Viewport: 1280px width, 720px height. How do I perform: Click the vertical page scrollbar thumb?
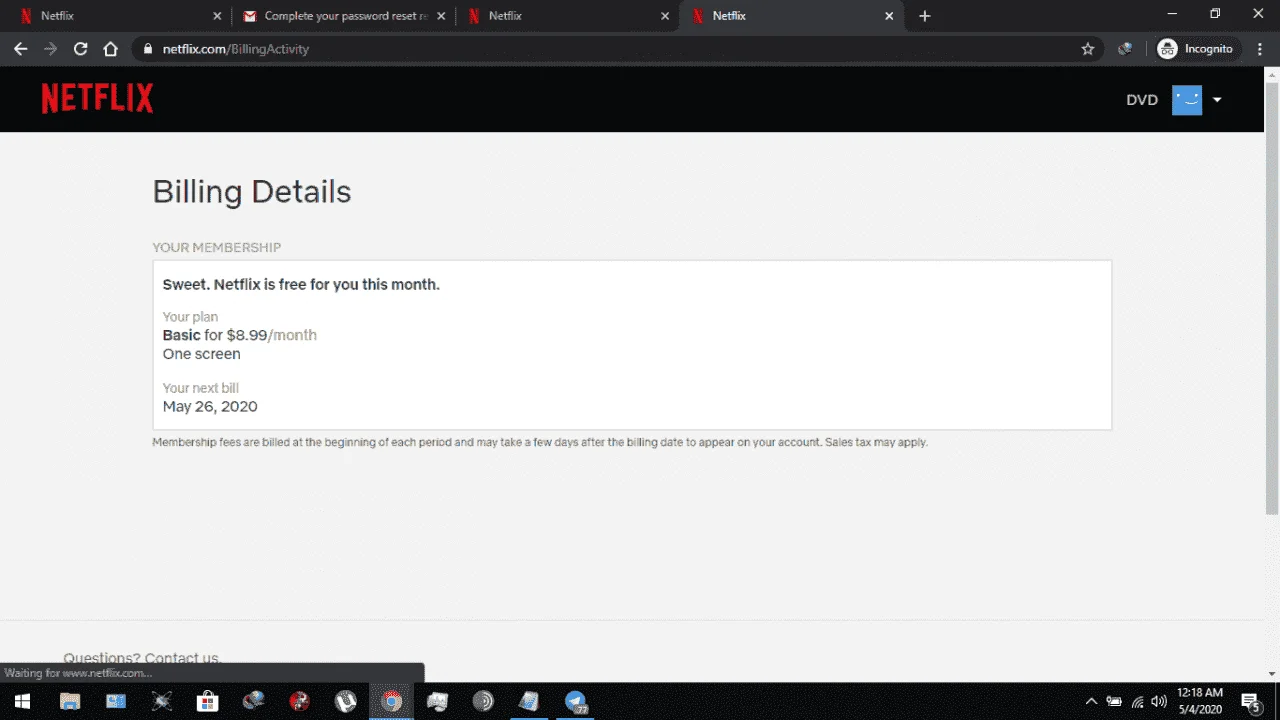[1272, 298]
